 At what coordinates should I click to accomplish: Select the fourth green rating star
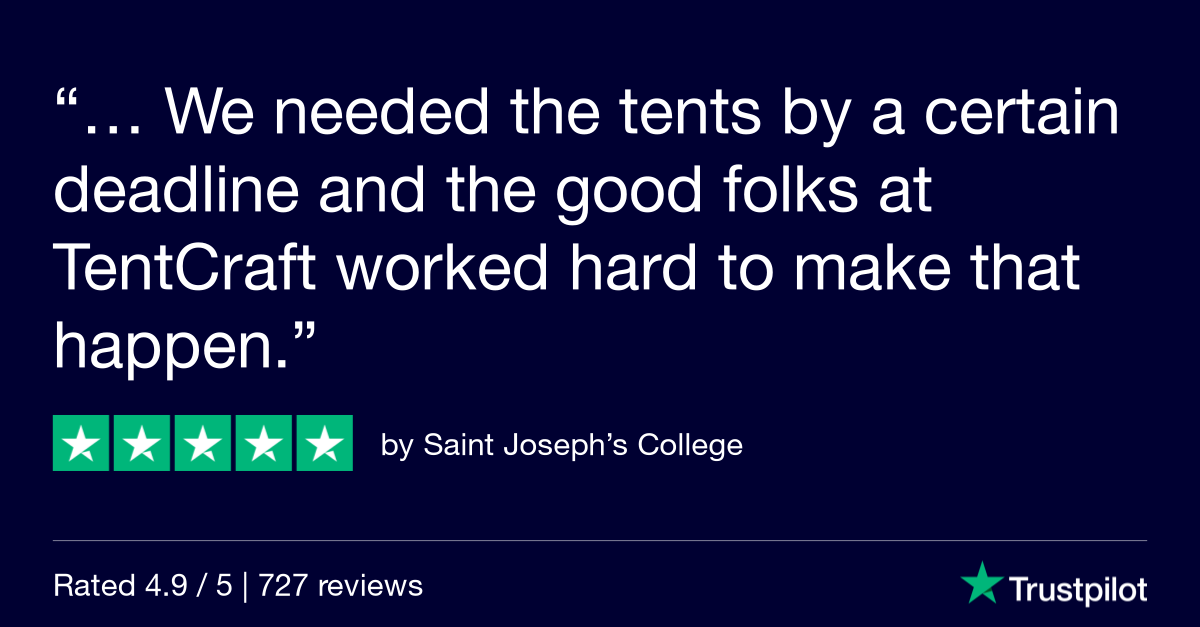coord(264,443)
